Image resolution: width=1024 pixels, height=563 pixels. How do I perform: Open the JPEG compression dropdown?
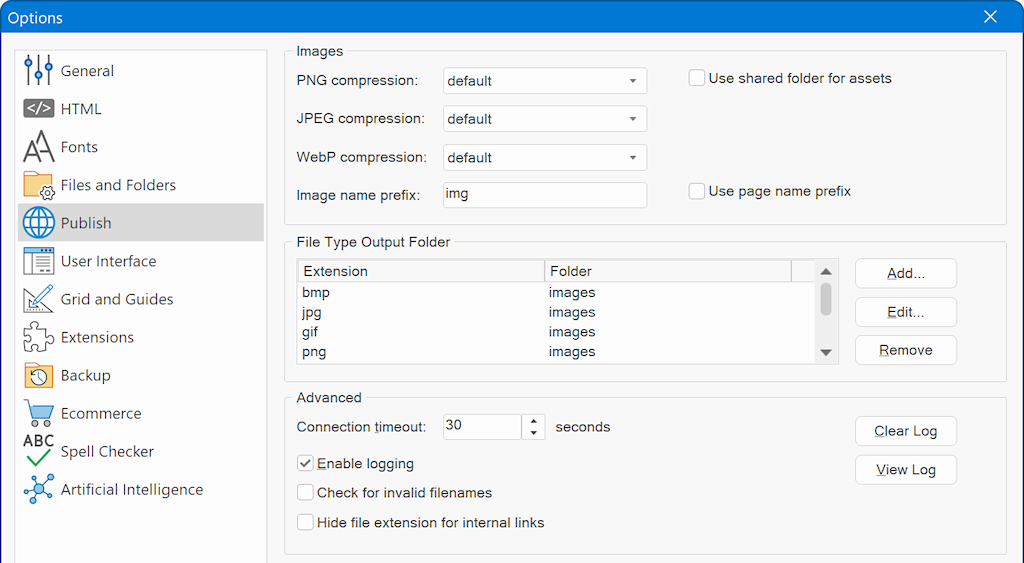pyautogui.click(x=545, y=119)
